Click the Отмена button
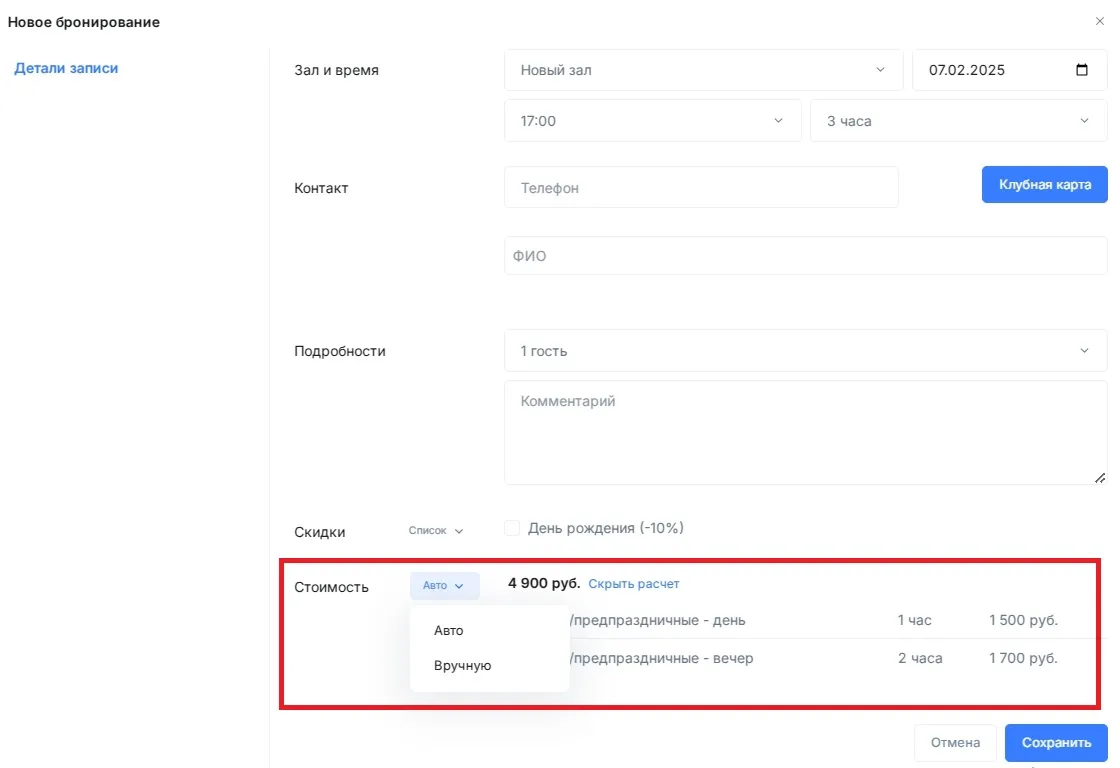 (x=955, y=743)
